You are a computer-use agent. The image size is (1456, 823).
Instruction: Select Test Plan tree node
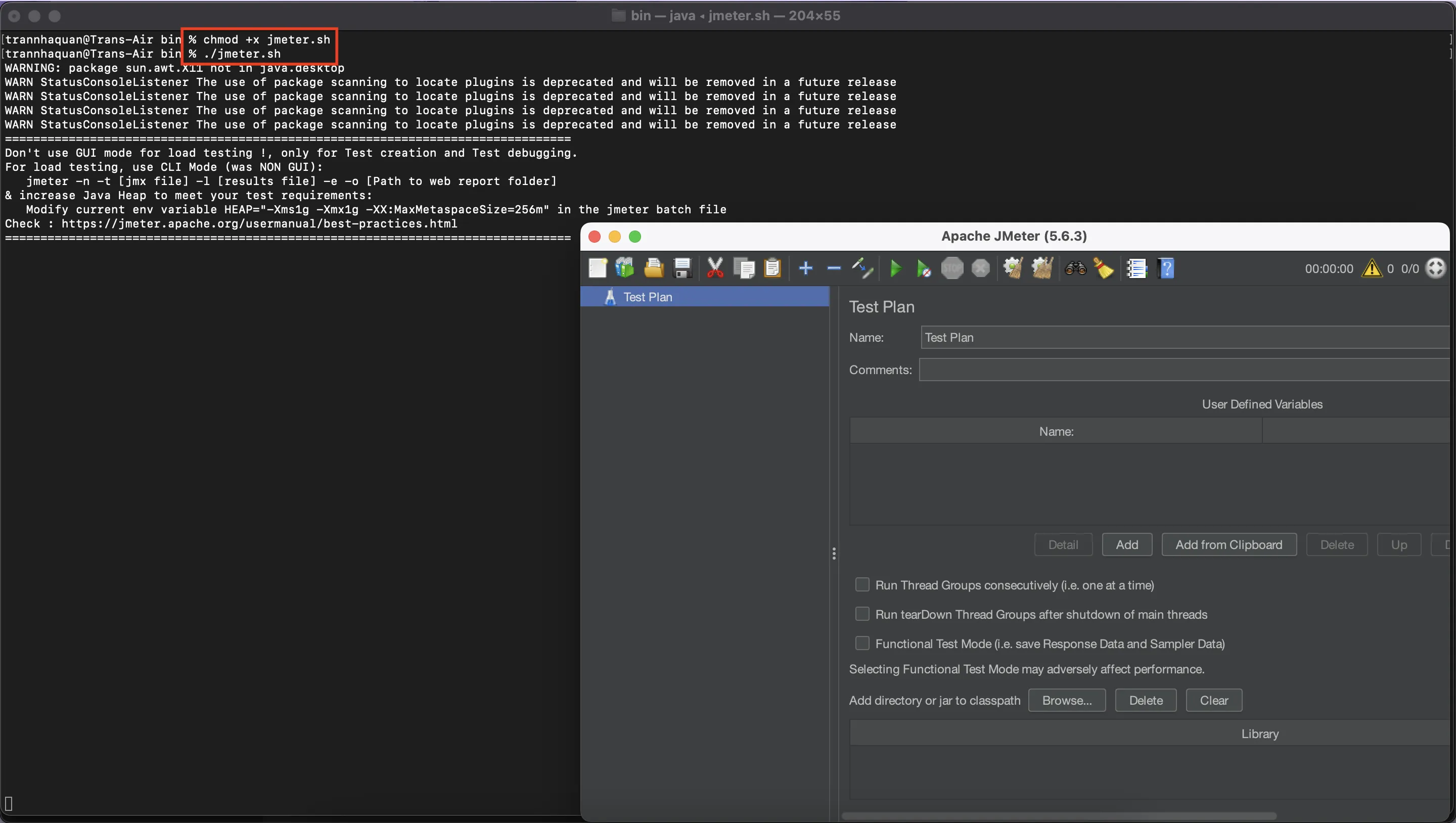(x=647, y=297)
